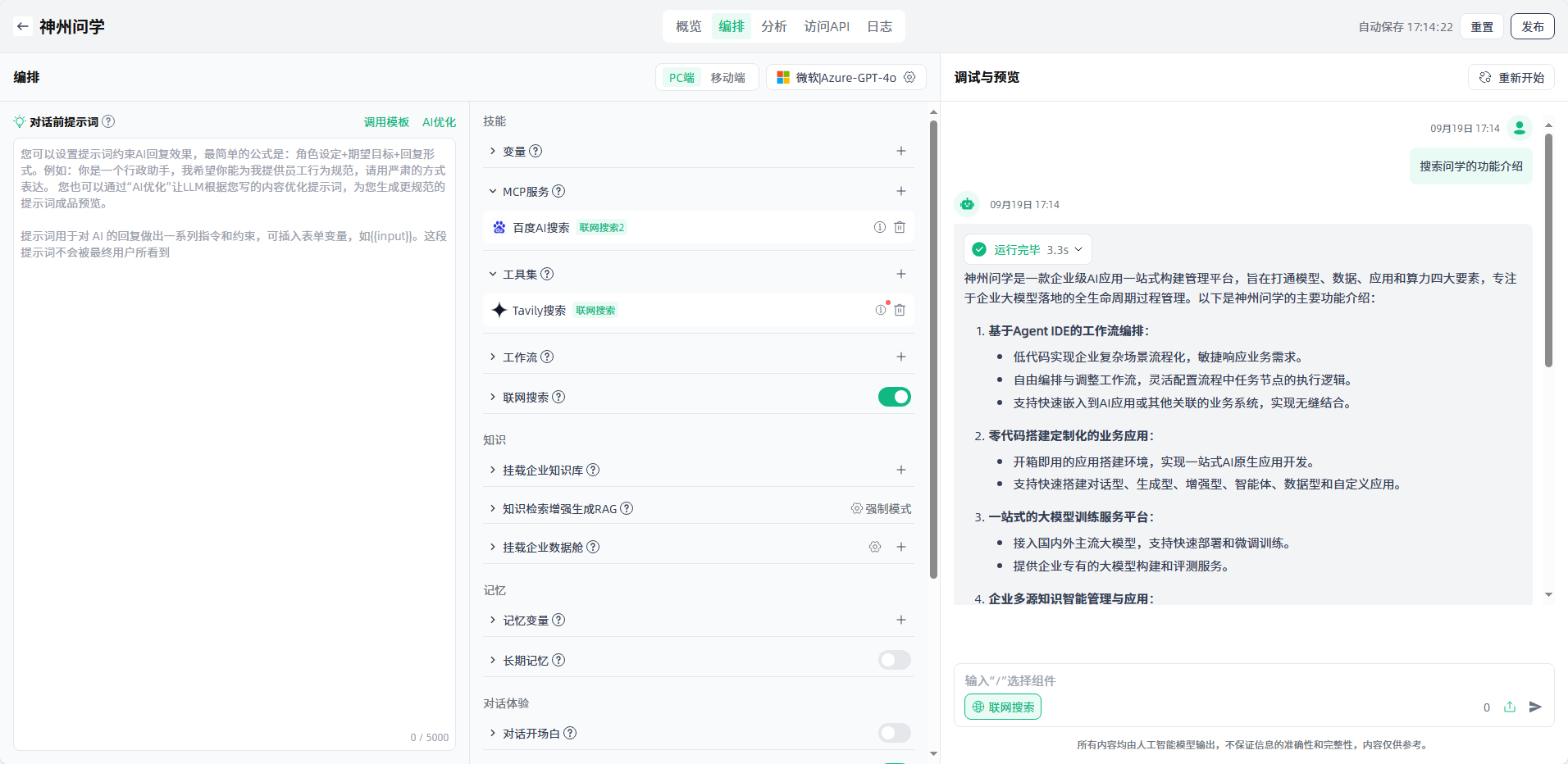1568x764 pixels.
Task: Collapse the MCP服务 section
Action: tap(493, 191)
